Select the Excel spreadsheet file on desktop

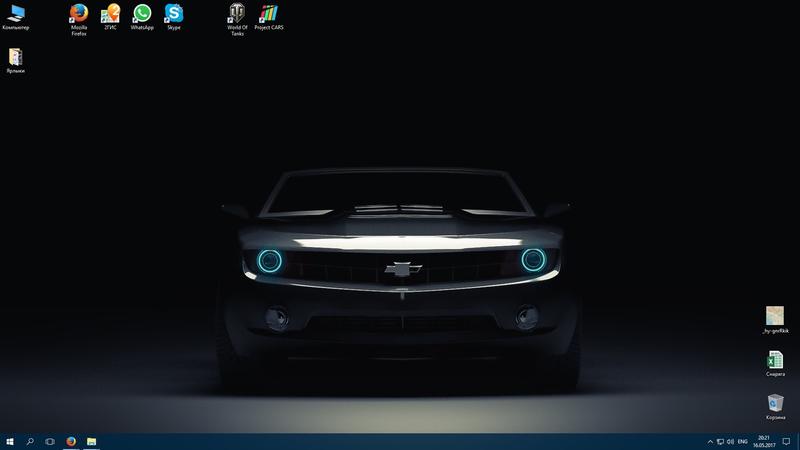[x=775, y=360]
